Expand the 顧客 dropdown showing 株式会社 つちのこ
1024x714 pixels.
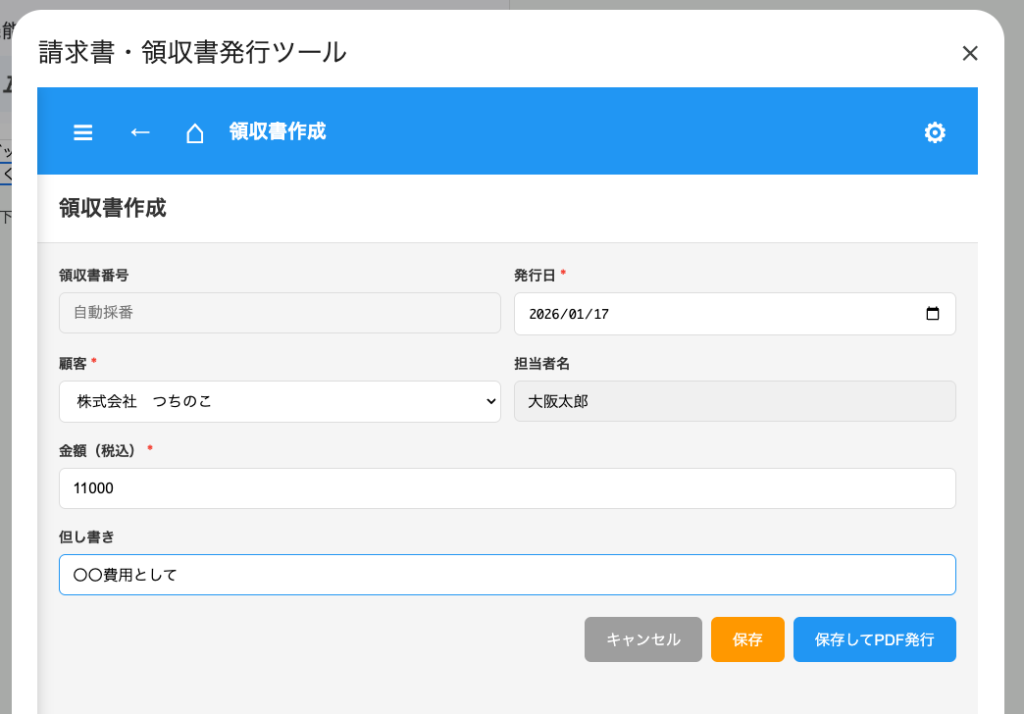280,401
